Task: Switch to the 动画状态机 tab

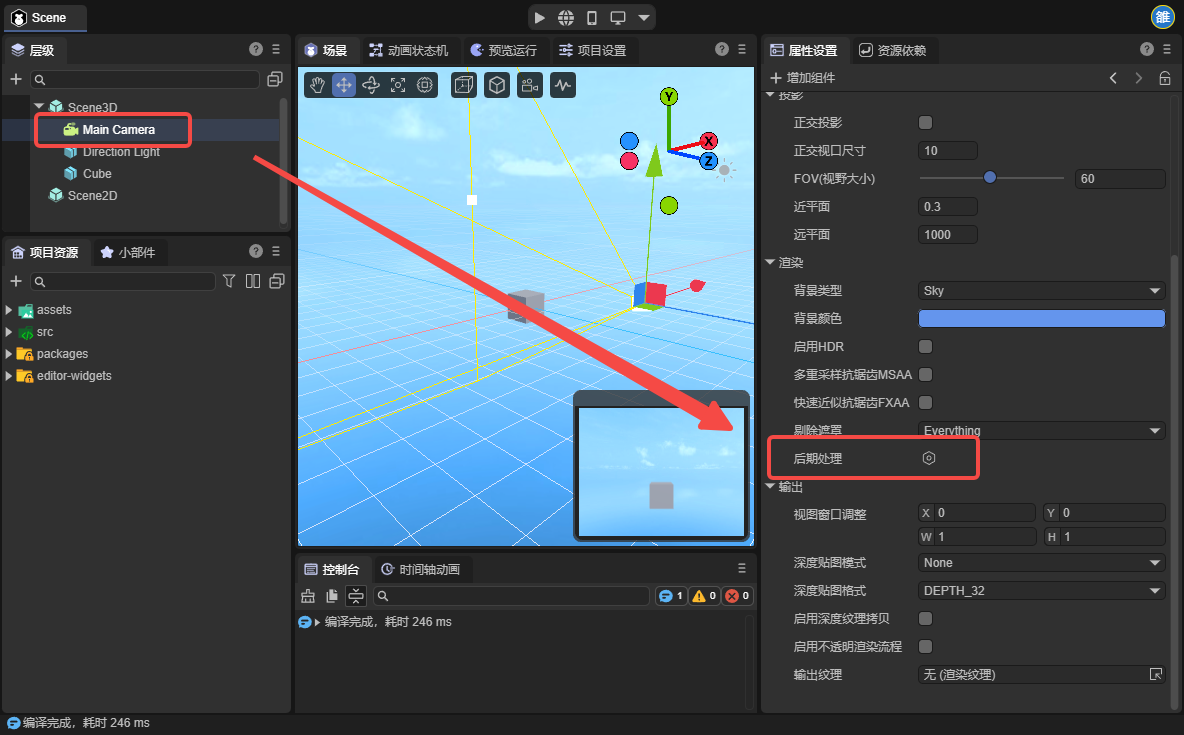Action: (x=409, y=50)
